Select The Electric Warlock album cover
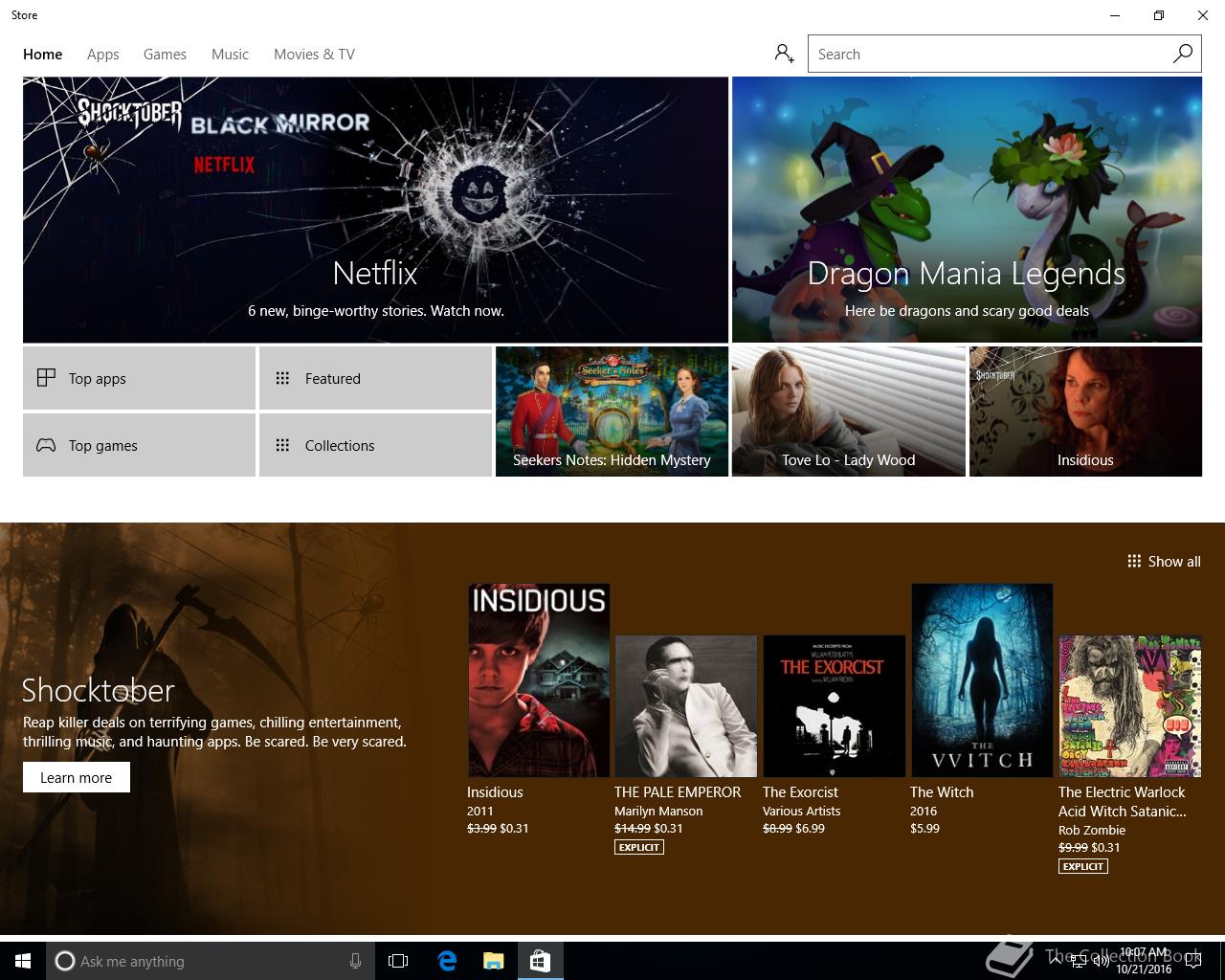Image resolution: width=1225 pixels, height=980 pixels. tap(1129, 706)
